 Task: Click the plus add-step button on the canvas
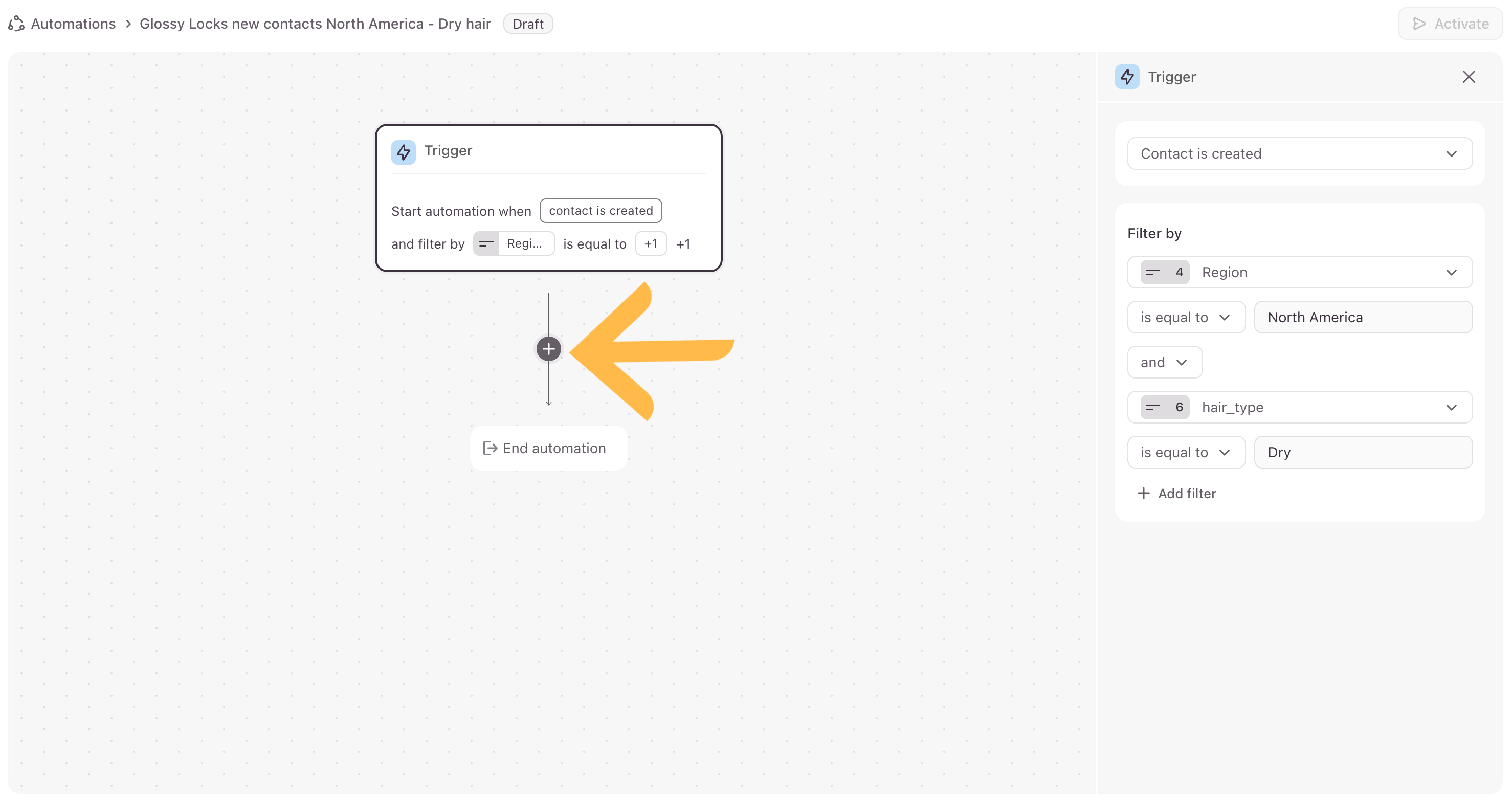[548, 349]
